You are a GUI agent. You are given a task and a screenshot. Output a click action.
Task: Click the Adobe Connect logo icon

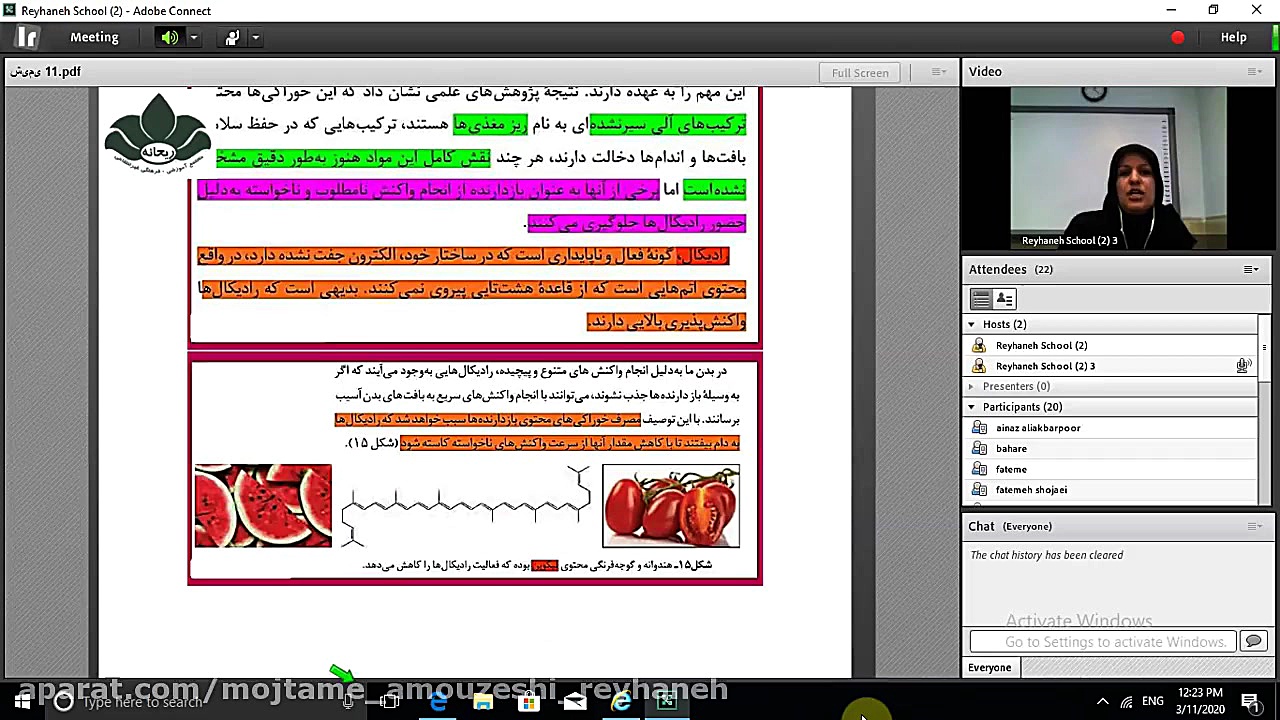(x=27, y=37)
